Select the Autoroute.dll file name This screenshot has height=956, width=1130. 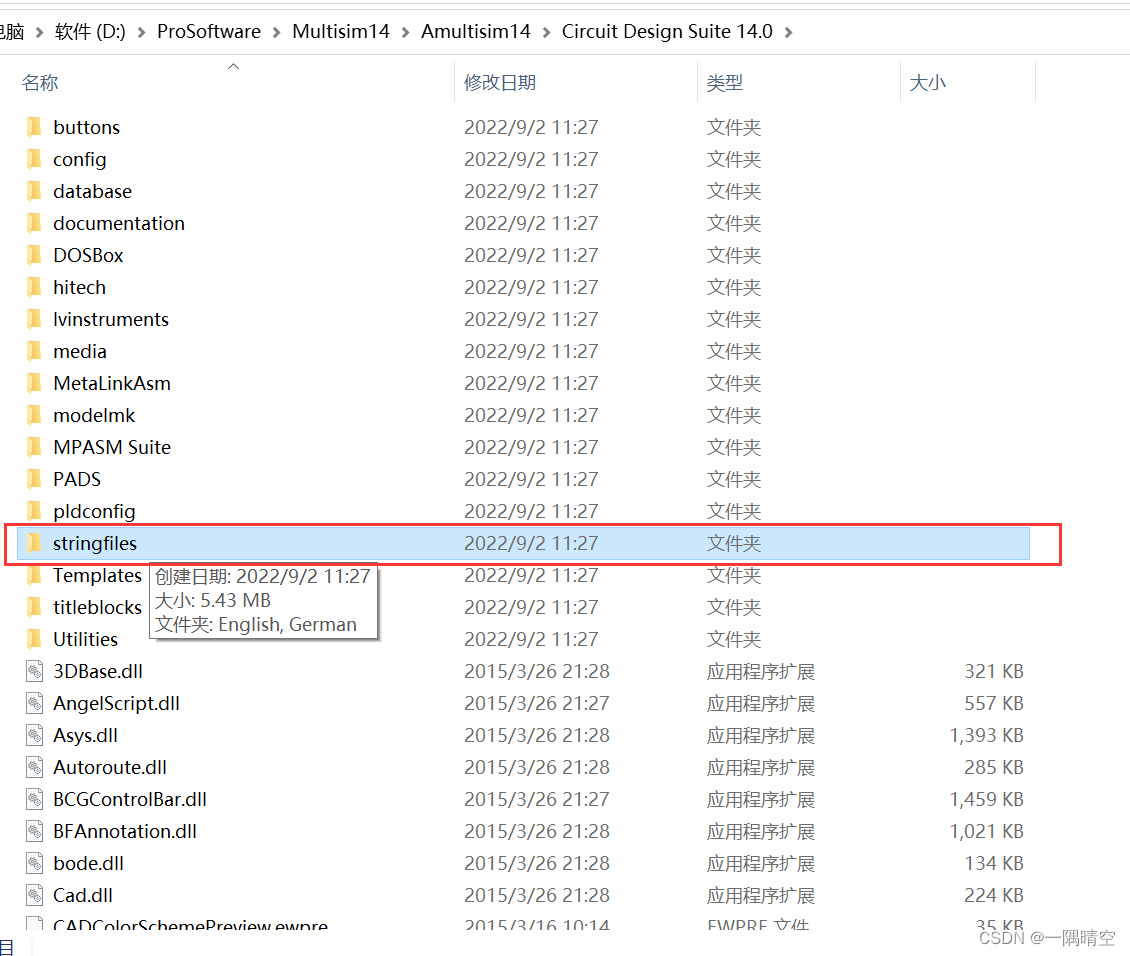click(110, 767)
